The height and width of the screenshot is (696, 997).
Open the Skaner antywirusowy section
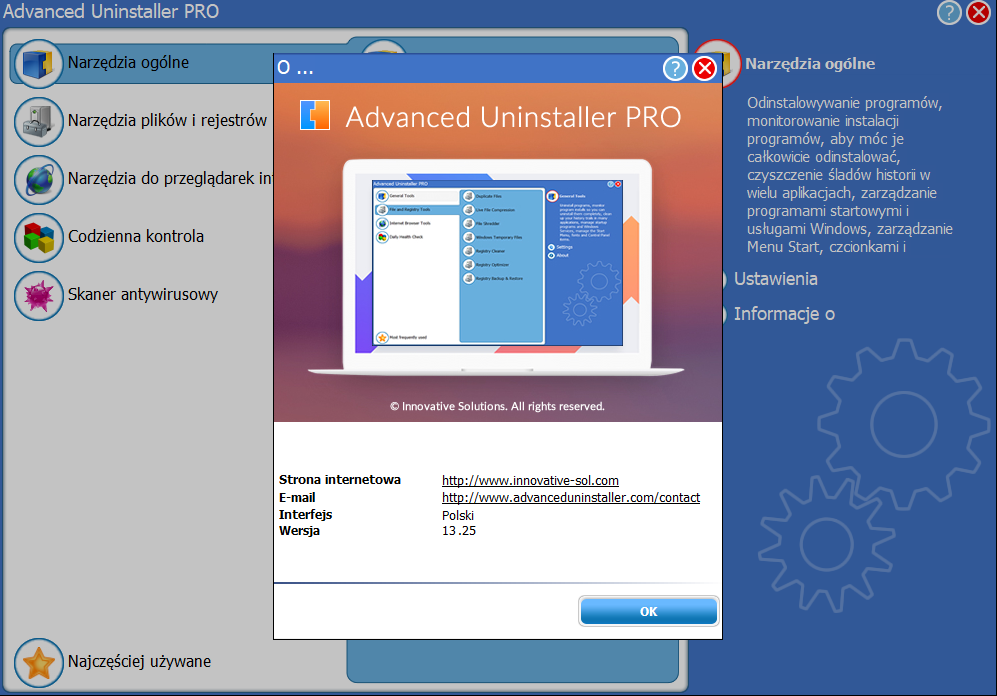(143, 294)
